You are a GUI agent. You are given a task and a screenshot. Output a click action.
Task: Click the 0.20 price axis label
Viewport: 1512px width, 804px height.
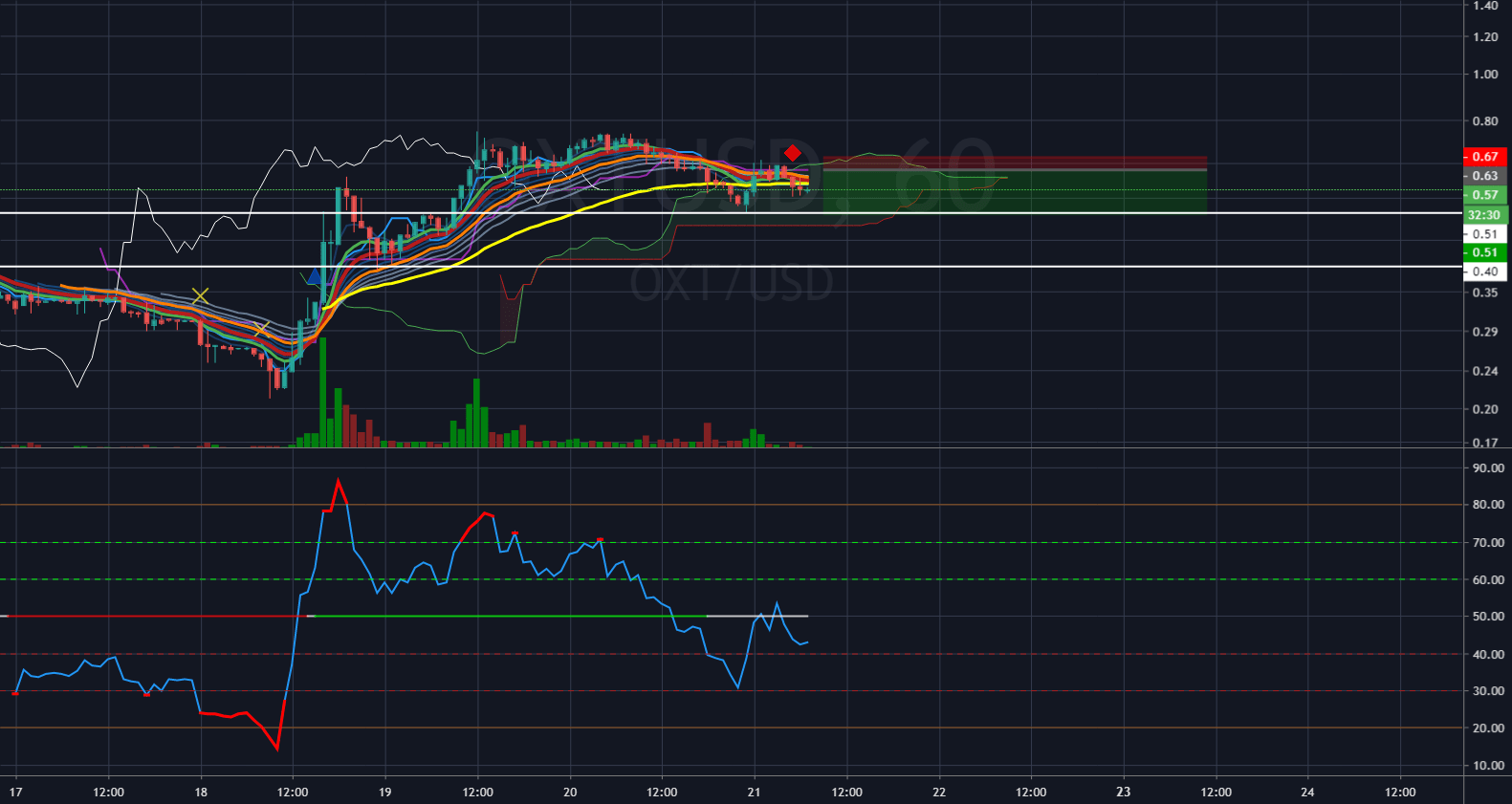(1485, 409)
